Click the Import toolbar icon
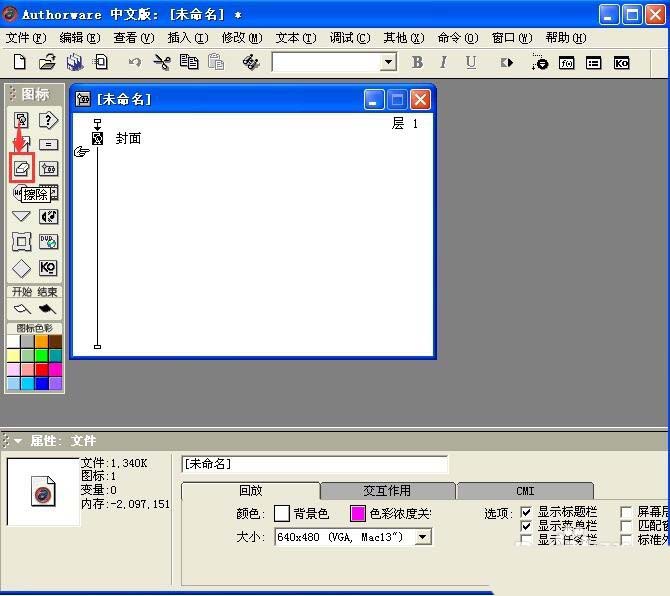The width and height of the screenshot is (670, 596). point(101,62)
